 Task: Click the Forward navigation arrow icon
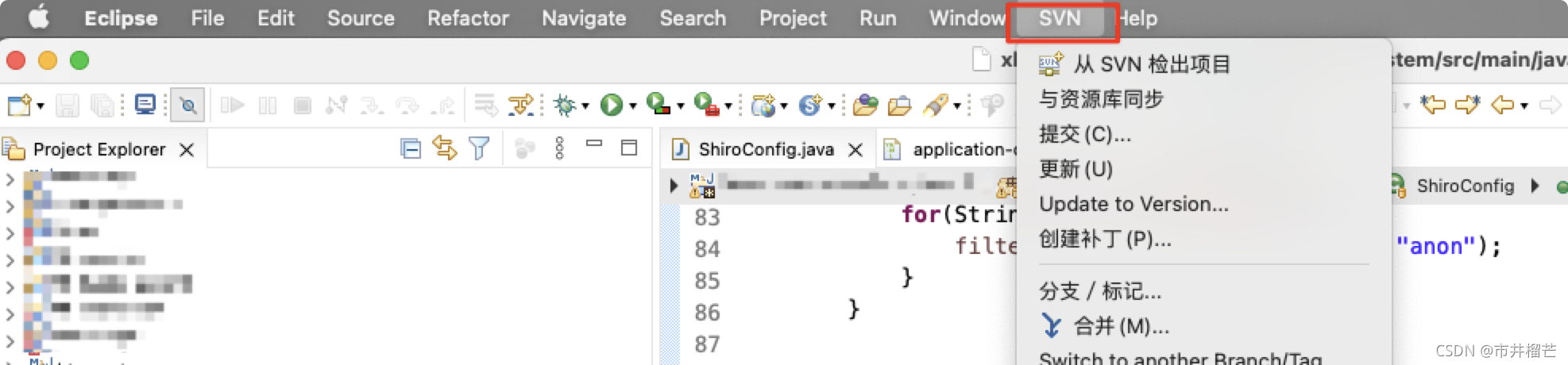(x=1551, y=105)
